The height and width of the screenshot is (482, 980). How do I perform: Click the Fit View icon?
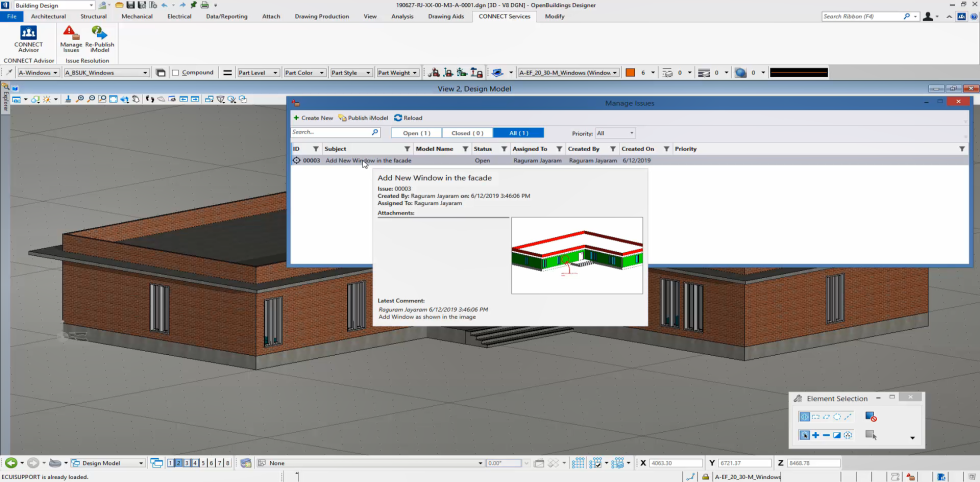click(113, 99)
